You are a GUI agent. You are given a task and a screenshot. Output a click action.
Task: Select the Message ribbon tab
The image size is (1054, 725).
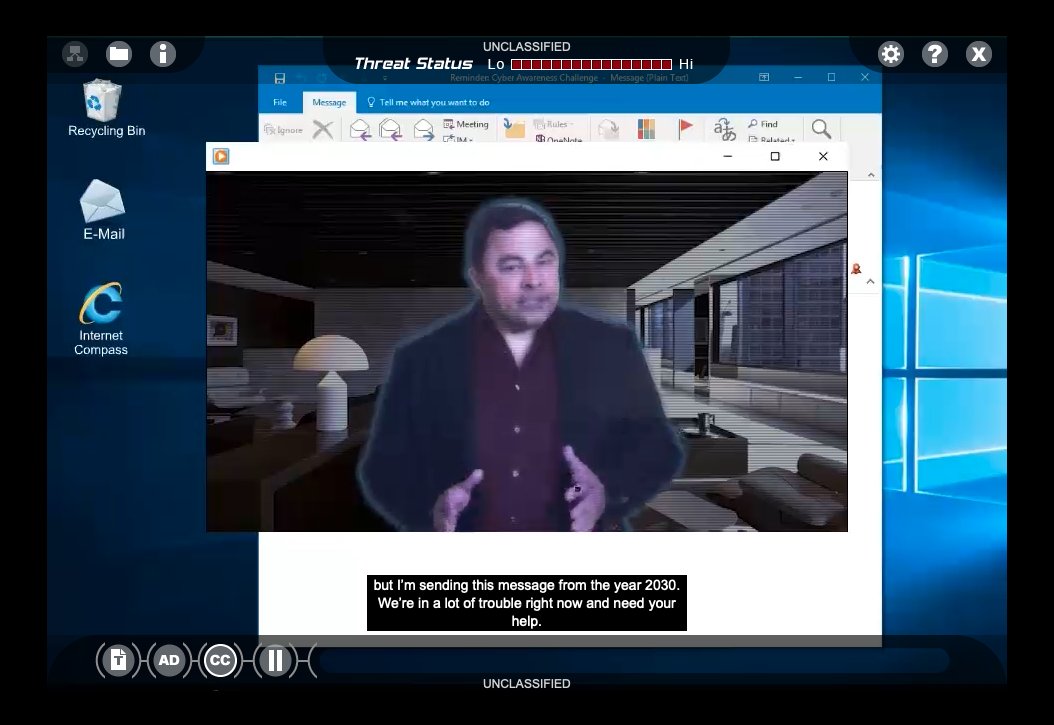point(329,102)
